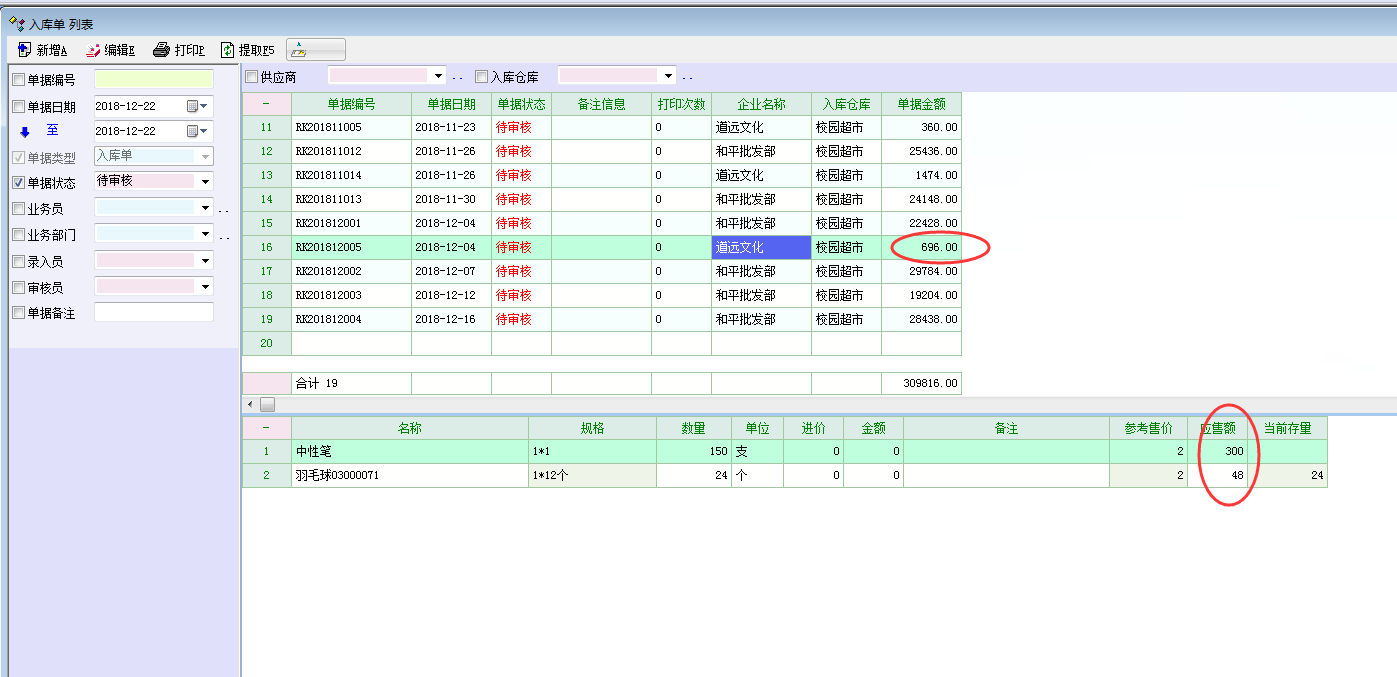Open calendar picker for 单据日期 start date
The width and height of the screenshot is (1397, 677).
coord(193,106)
